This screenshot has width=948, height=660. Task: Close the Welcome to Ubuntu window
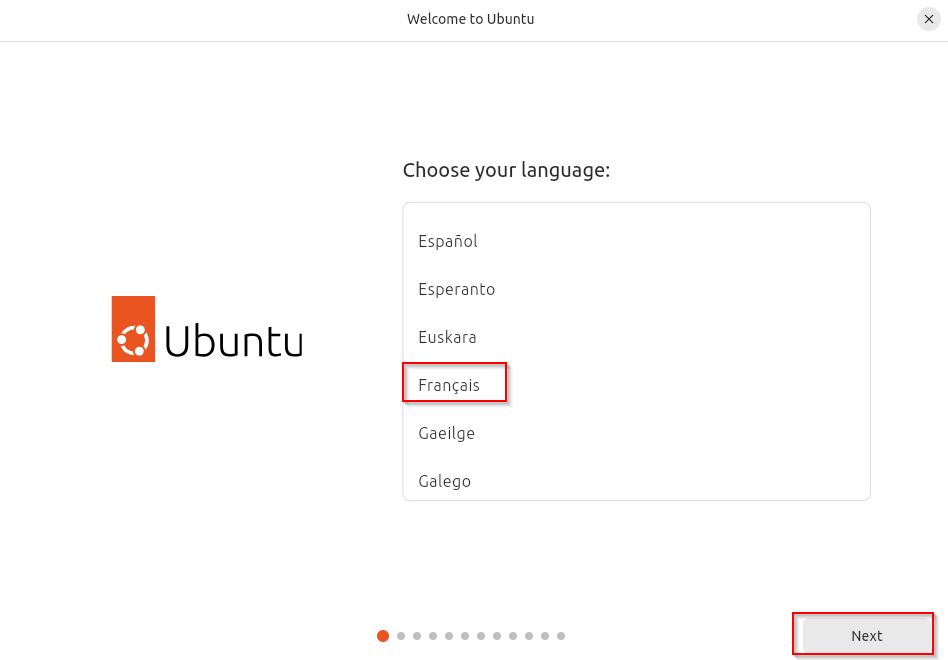tap(929, 19)
